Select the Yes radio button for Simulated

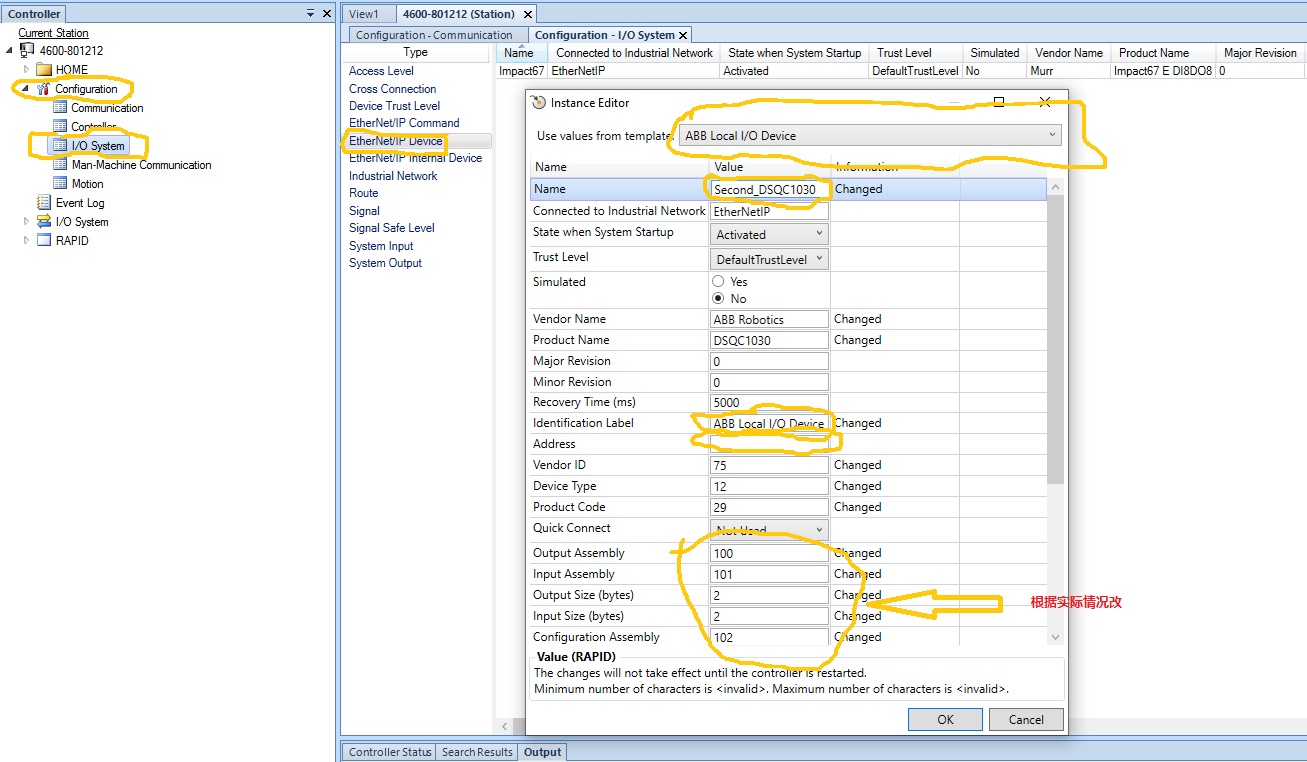pyautogui.click(x=718, y=282)
